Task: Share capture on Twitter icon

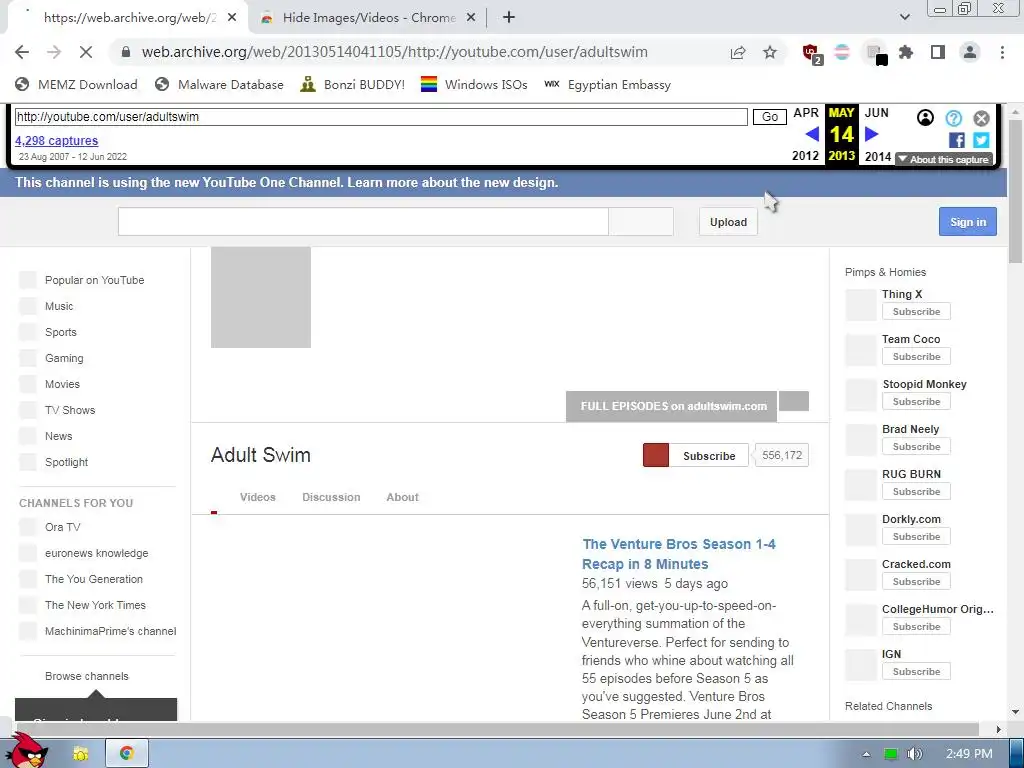Action: click(981, 140)
